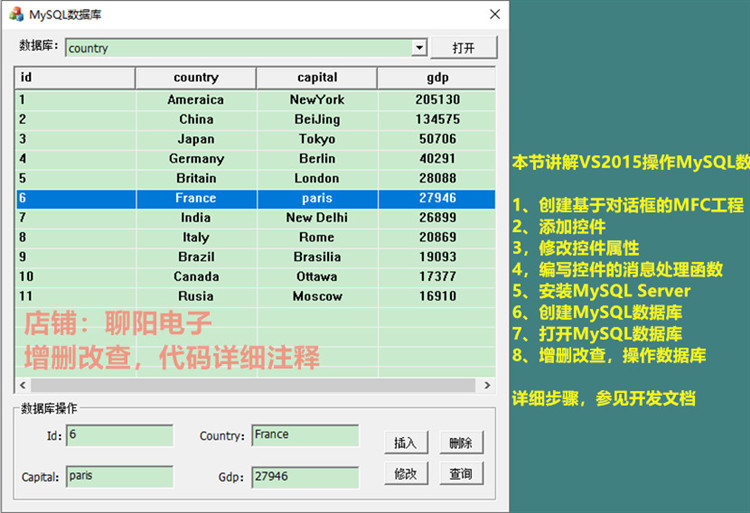The height and width of the screenshot is (513, 750).
Task: Click the gdp value 19093
Action: click(x=437, y=257)
